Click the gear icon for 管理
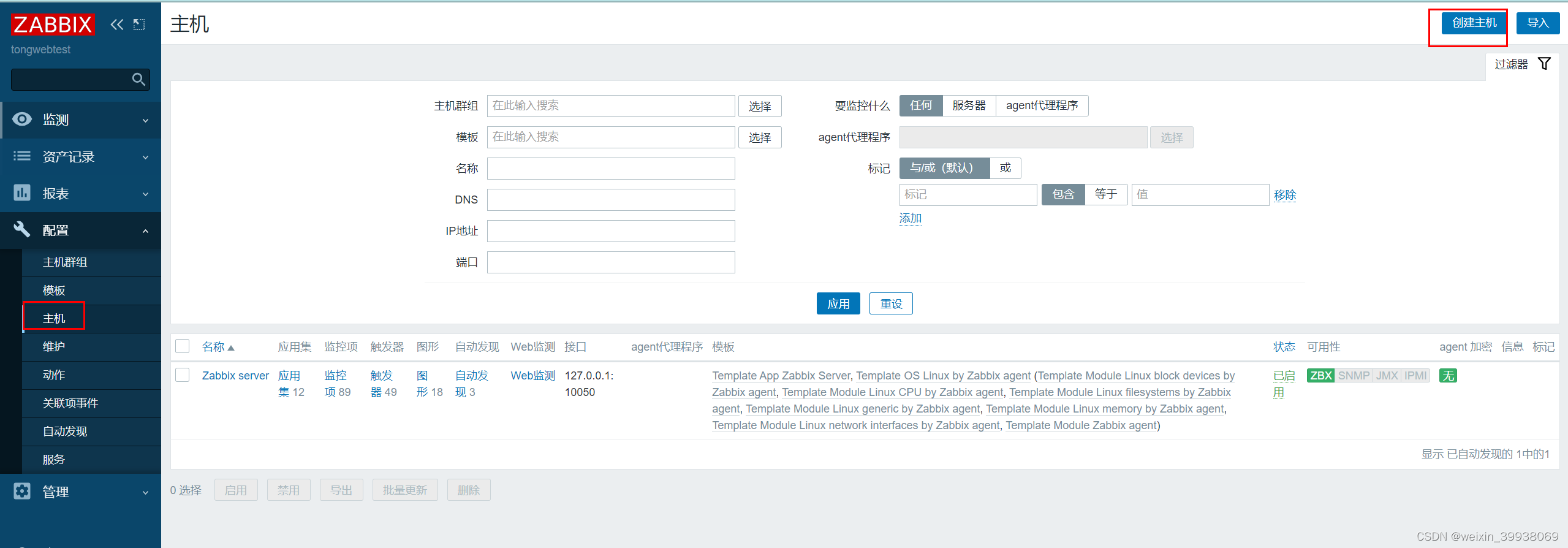 (x=22, y=491)
